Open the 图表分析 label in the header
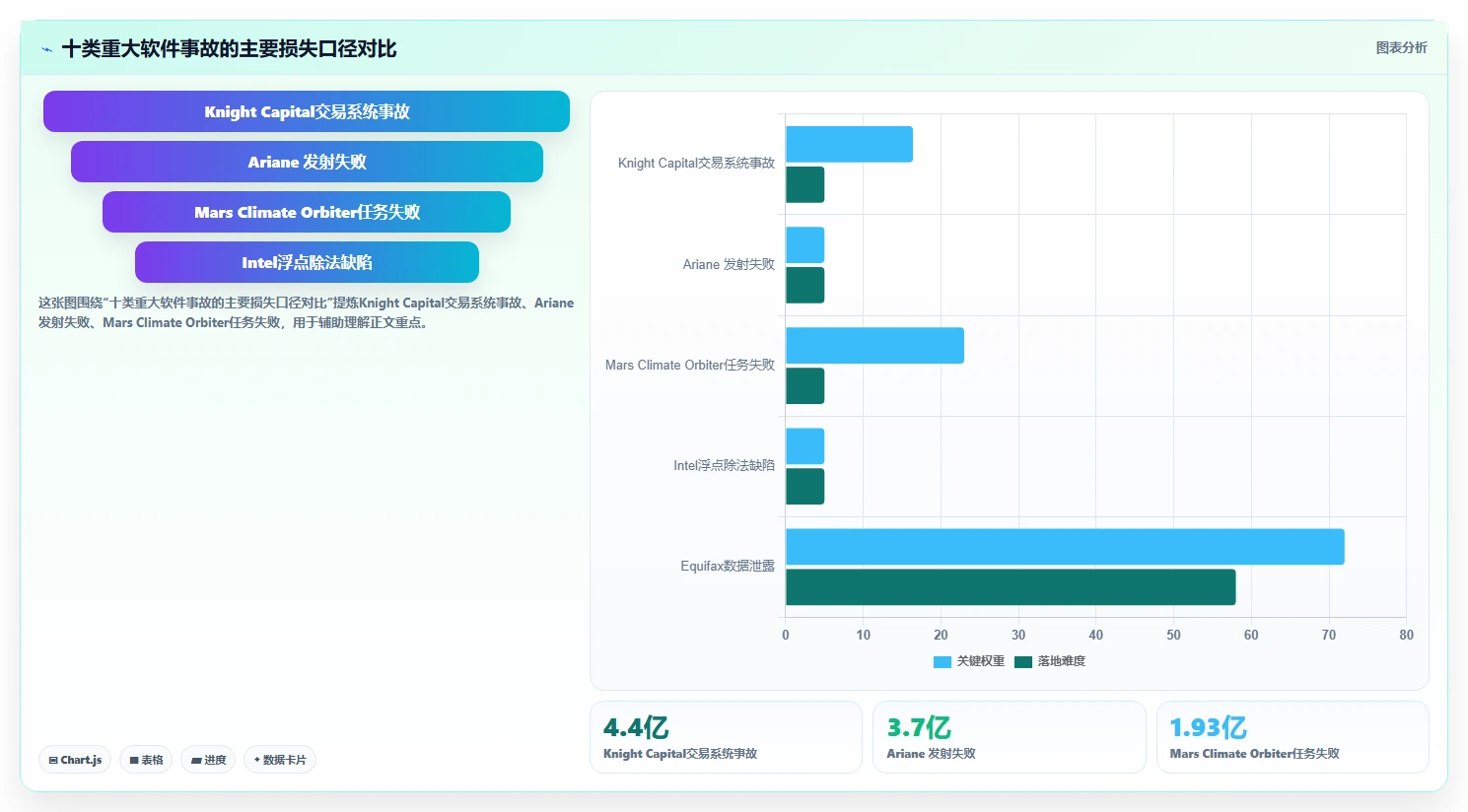This screenshot has height=812, width=1468. (1401, 47)
